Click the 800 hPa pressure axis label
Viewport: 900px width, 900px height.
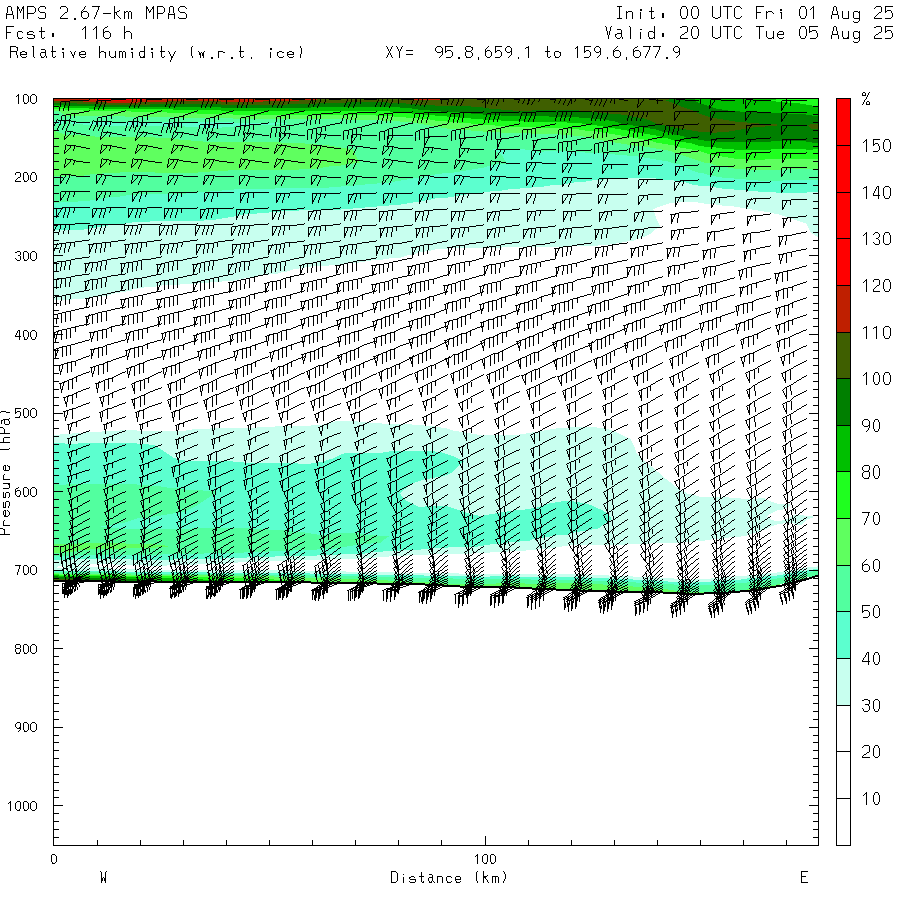(x=26, y=649)
